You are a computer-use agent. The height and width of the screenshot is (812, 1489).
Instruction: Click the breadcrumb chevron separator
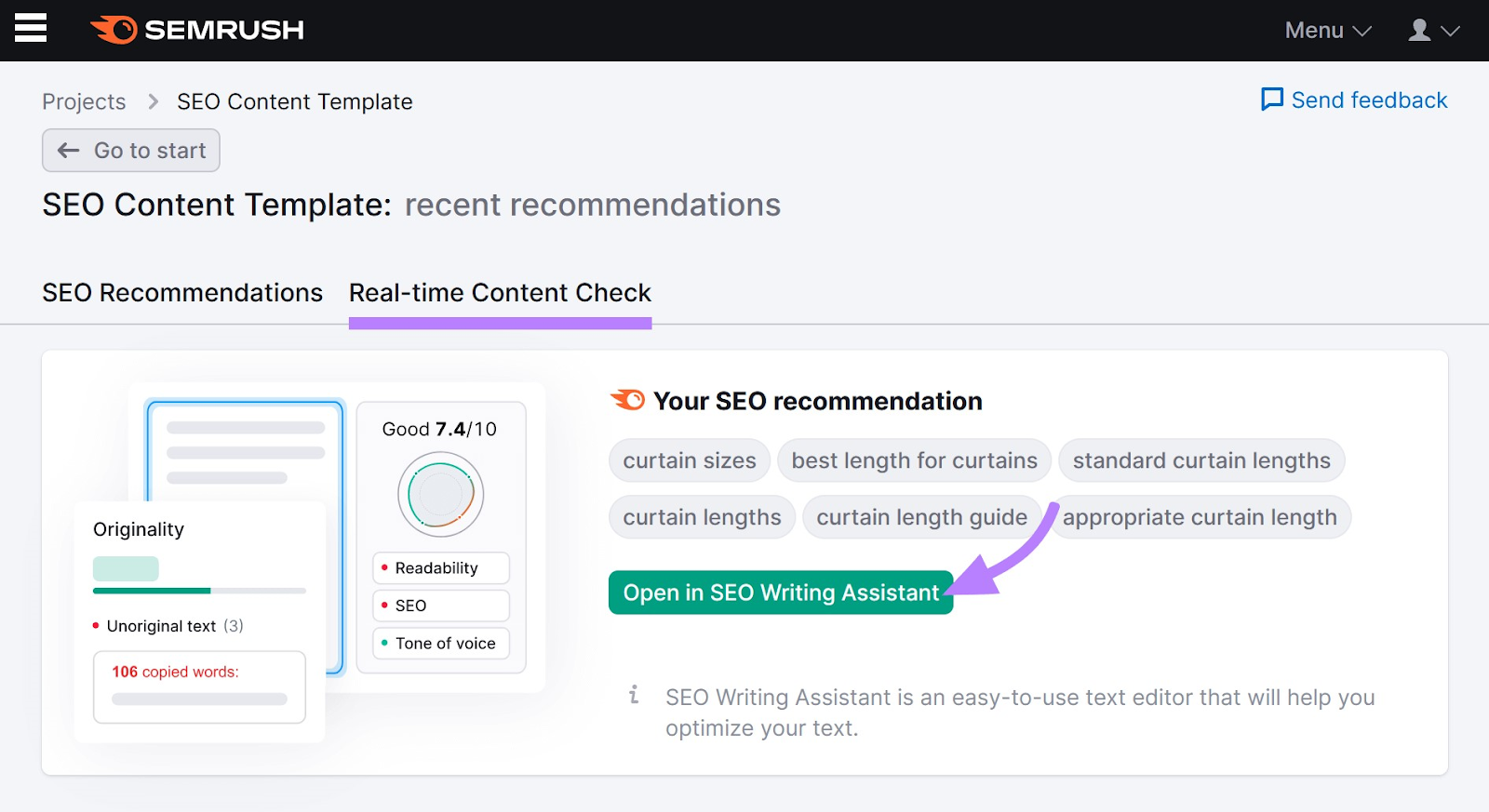[153, 101]
